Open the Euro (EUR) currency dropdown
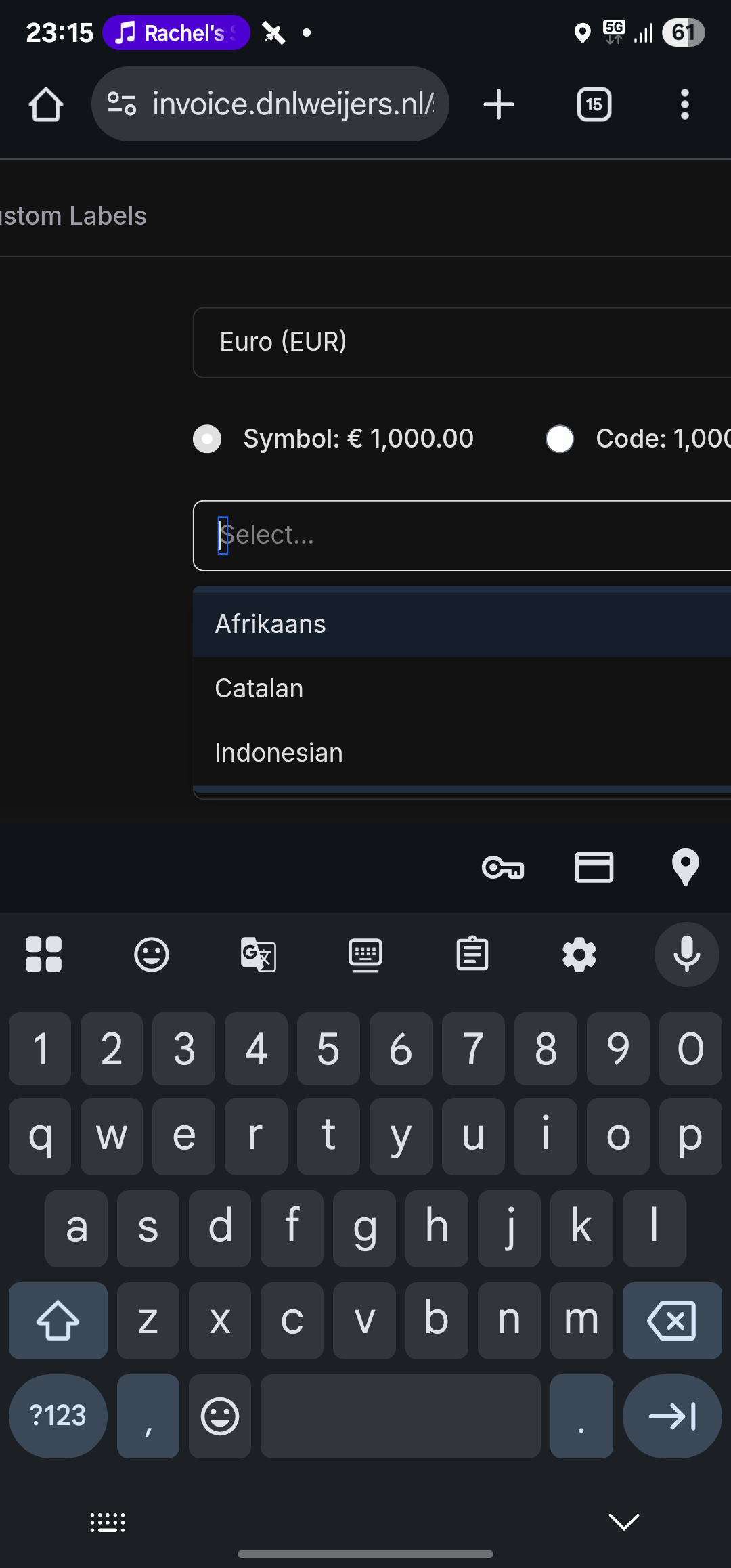Screen dimensions: 731x1568 tap(460, 343)
